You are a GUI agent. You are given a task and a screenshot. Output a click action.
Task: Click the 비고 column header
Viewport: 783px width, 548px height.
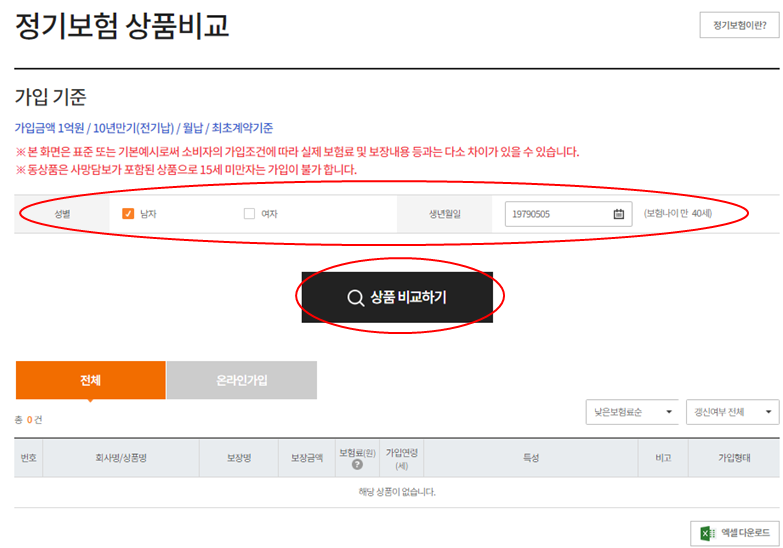click(663, 458)
